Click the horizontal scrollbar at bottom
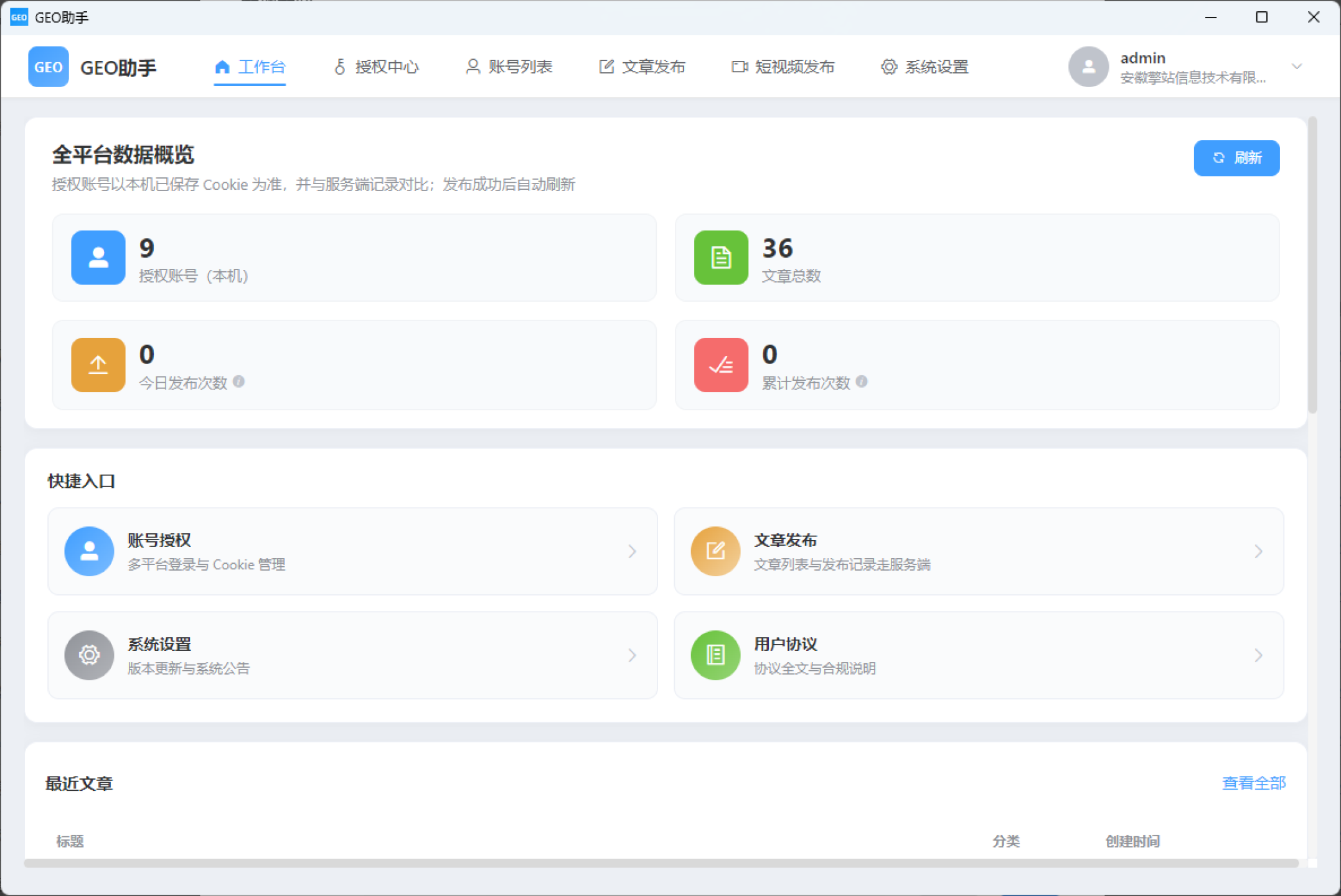The width and height of the screenshot is (1341, 896). [661, 863]
